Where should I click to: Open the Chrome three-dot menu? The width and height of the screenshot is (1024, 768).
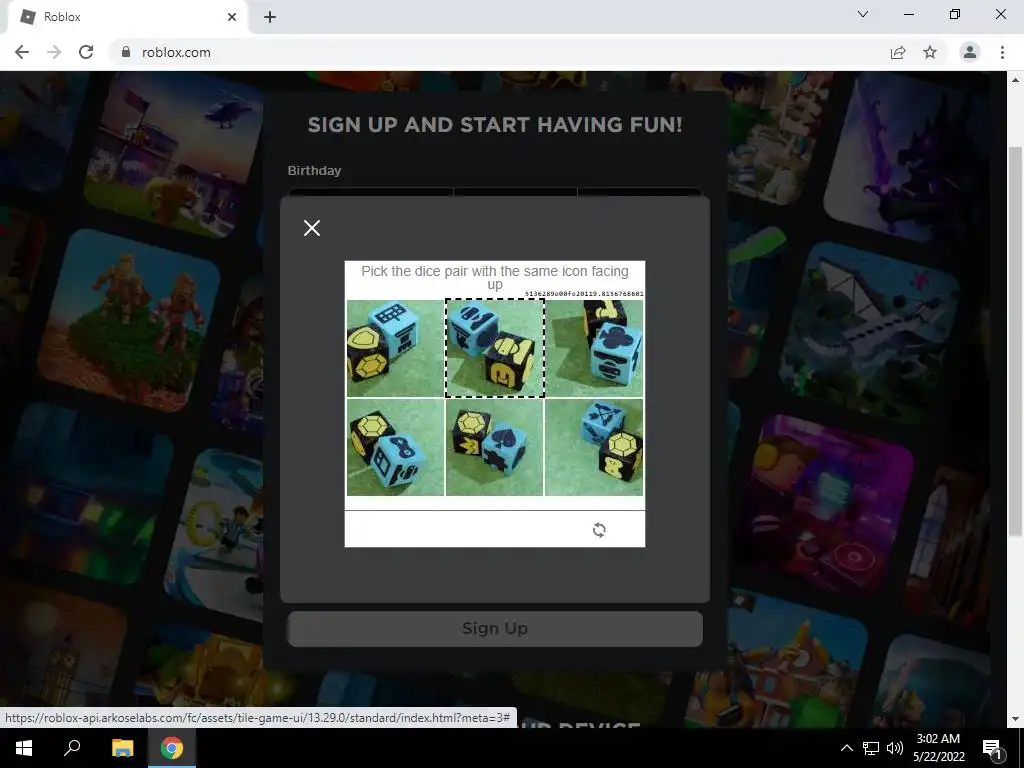coord(1002,52)
